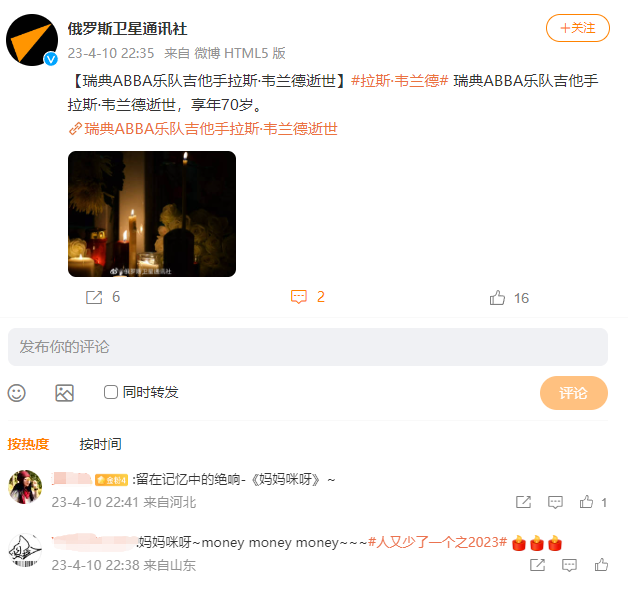
Task: Reply to the 22:38 Shandong comment
Action: 569,565
